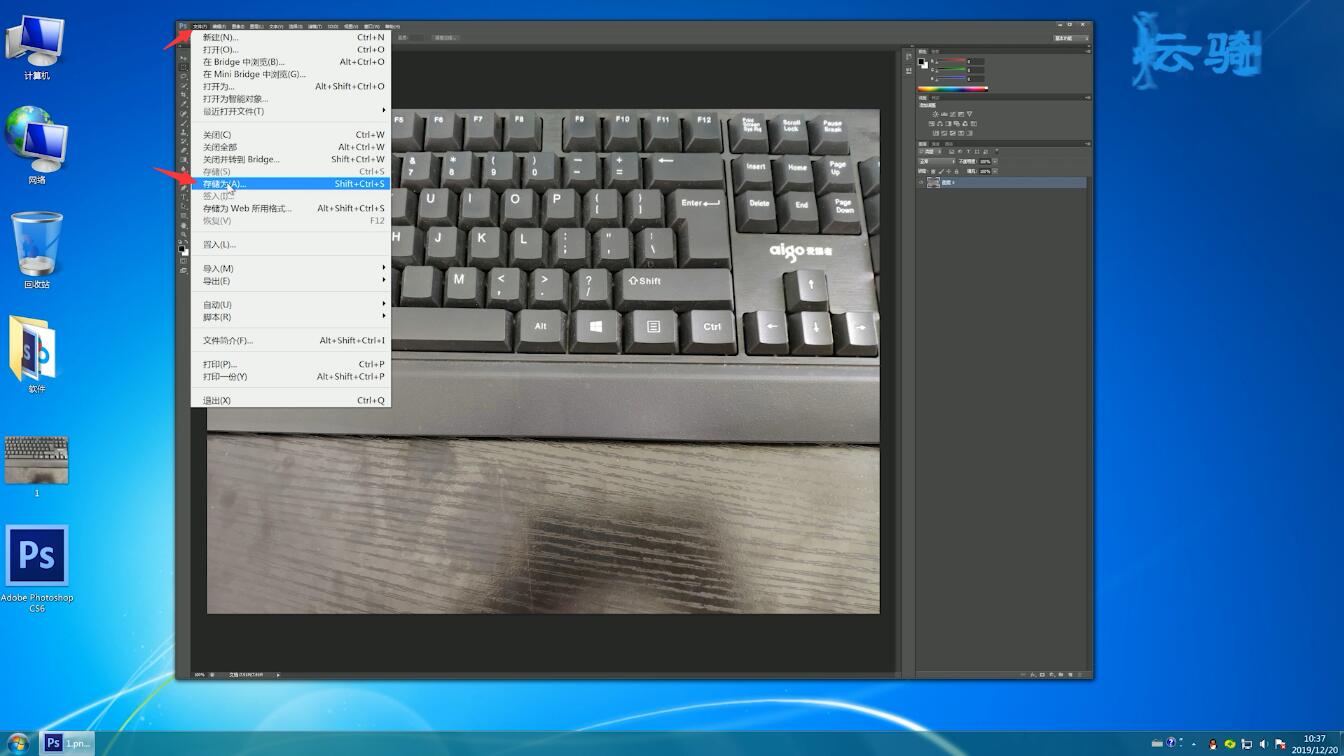This screenshot has height=756, width=1344.
Task: Click the rainbow color spectrum ramp
Action: coord(953,89)
